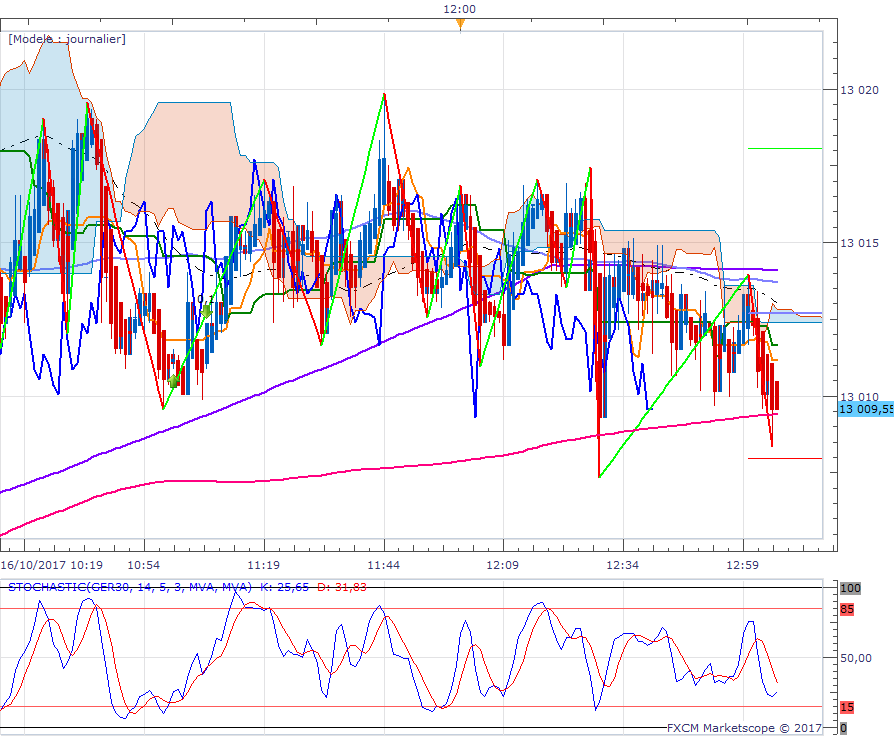
Task: Select the current price tag 13 009,55
Action: (865, 409)
